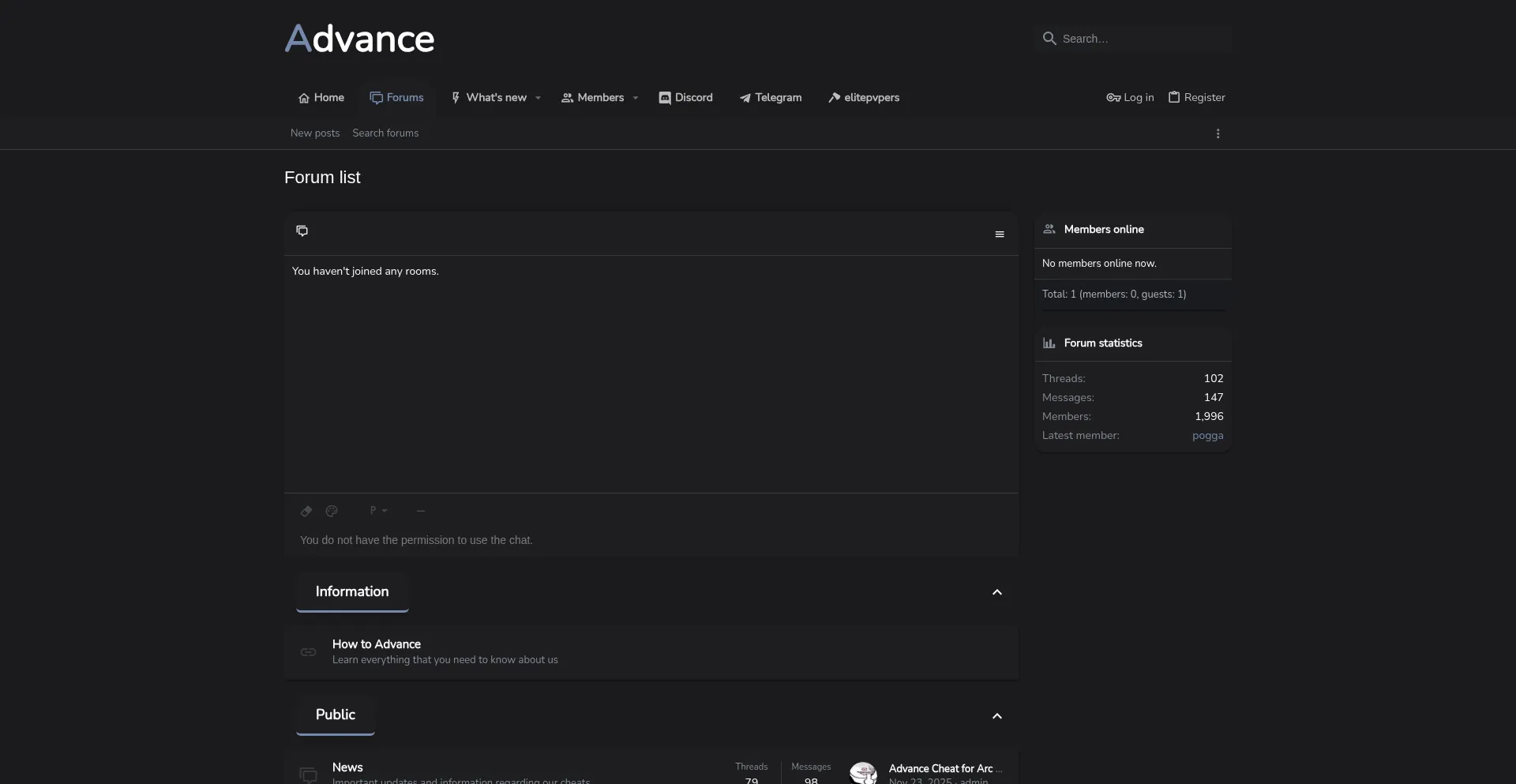Image resolution: width=1516 pixels, height=784 pixels.
Task: Expand the Members dropdown arrow
Action: tap(636, 98)
